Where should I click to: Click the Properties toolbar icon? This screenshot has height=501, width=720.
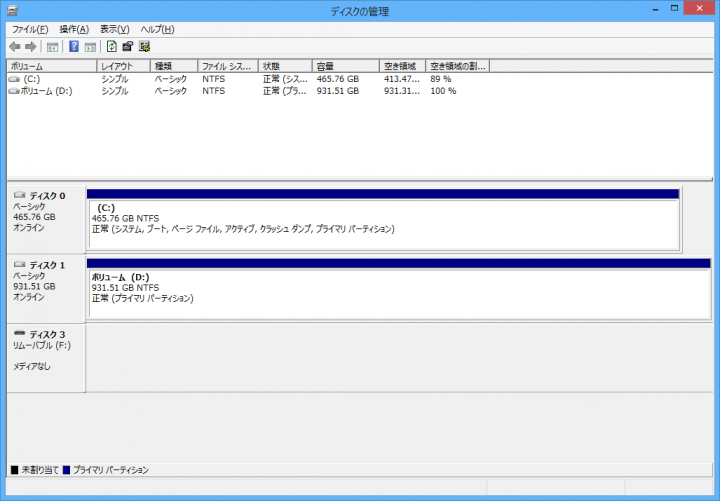[x=128, y=46]
